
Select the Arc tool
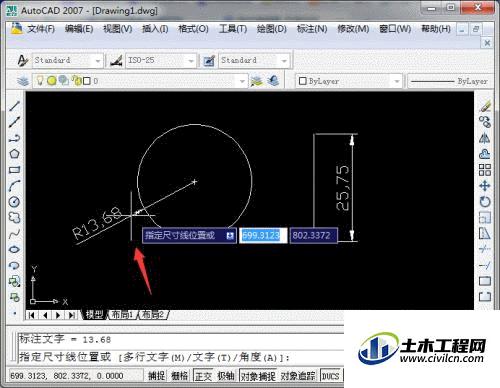tap(14, 186)
